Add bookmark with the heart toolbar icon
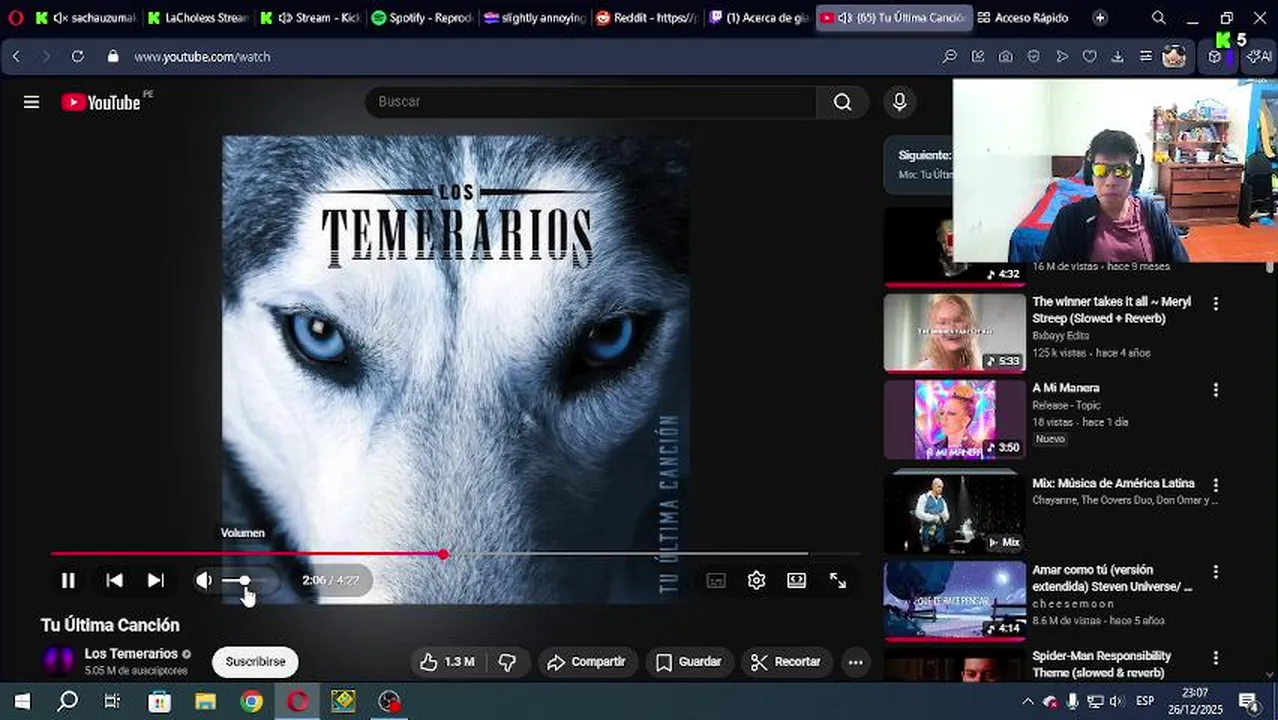The width and height of the screenshot is (1278, 720). (1089, 57)
